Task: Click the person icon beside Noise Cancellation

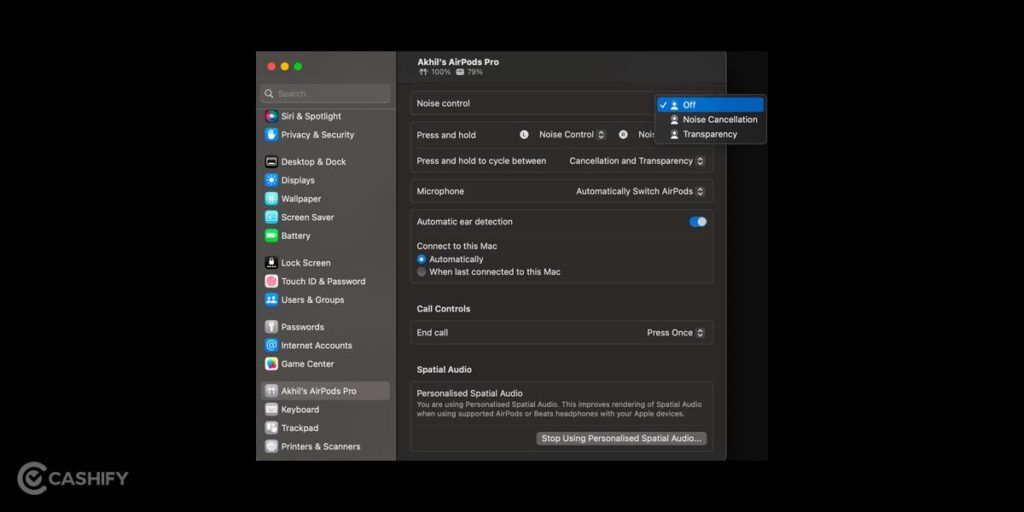Action: (x=674, y=120)
